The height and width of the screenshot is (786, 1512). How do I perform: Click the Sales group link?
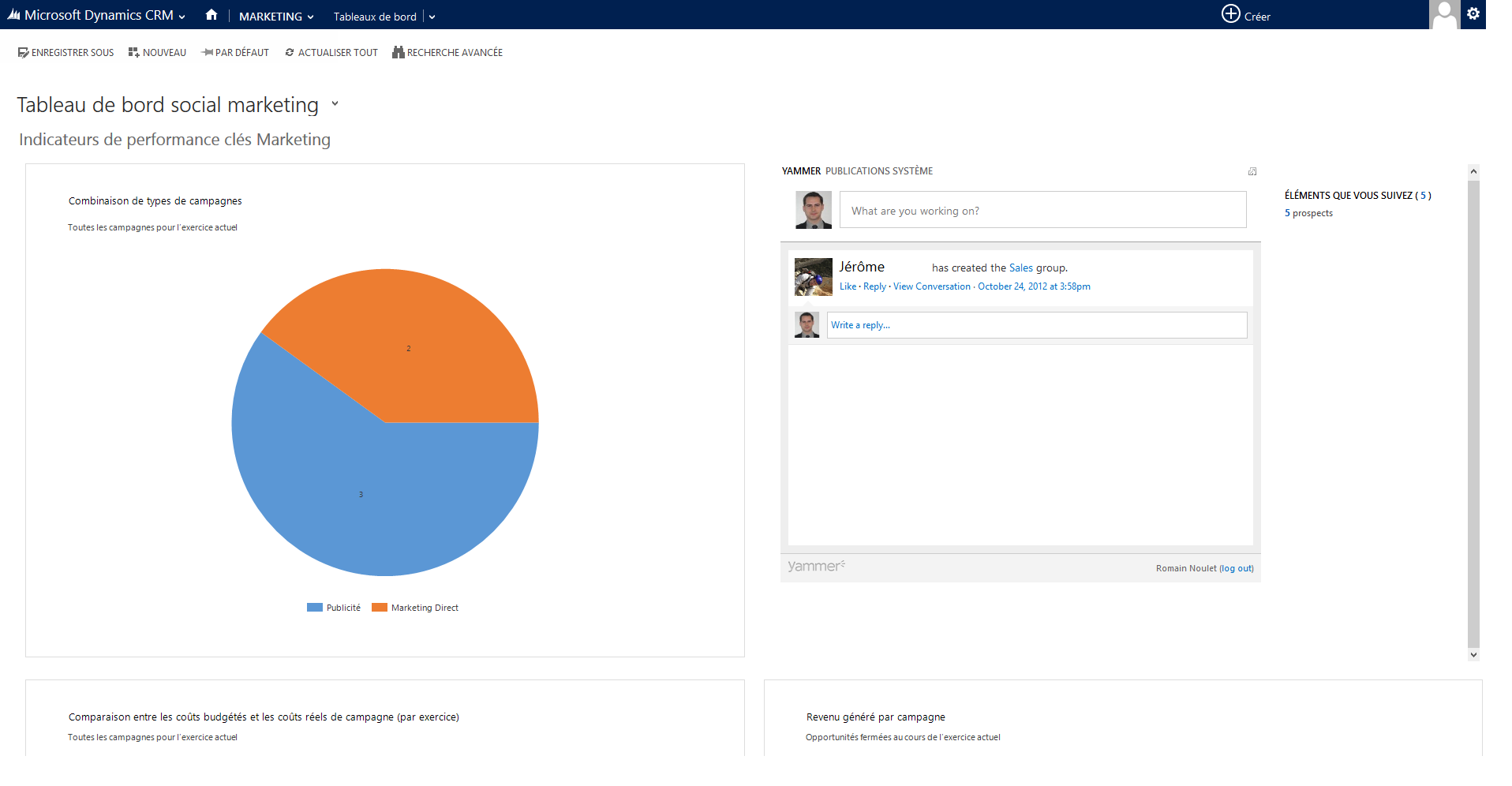pyautogui.click(x=1020, y=268)
